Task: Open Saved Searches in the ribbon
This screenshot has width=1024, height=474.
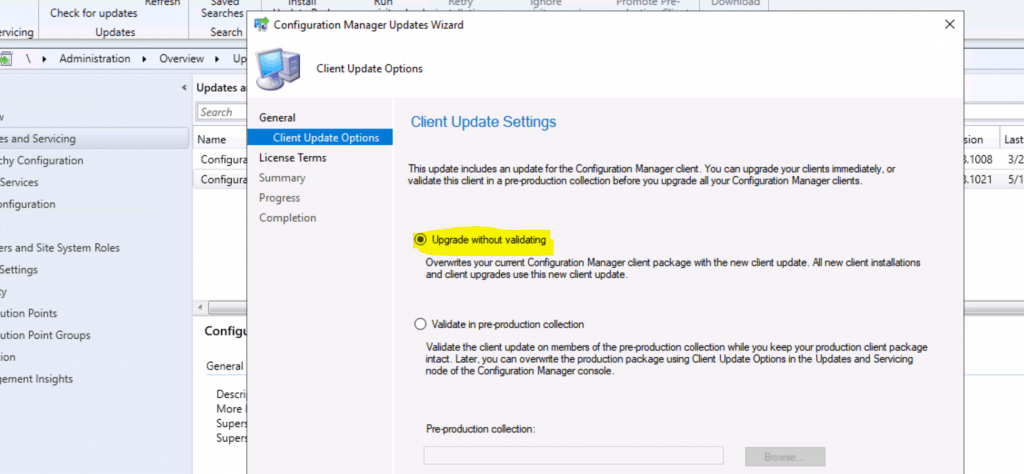Action: 221,9
